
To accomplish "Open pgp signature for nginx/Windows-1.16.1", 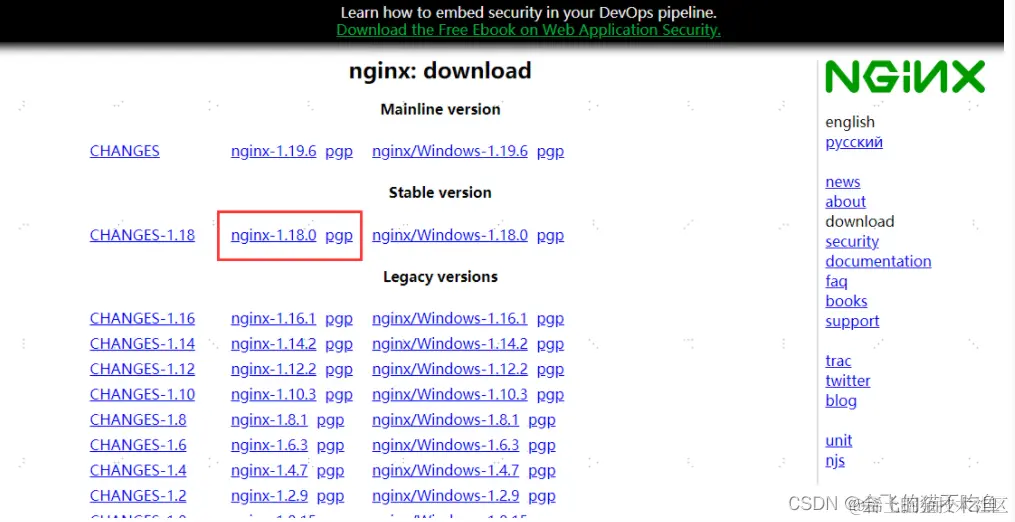I will (550, 320).
